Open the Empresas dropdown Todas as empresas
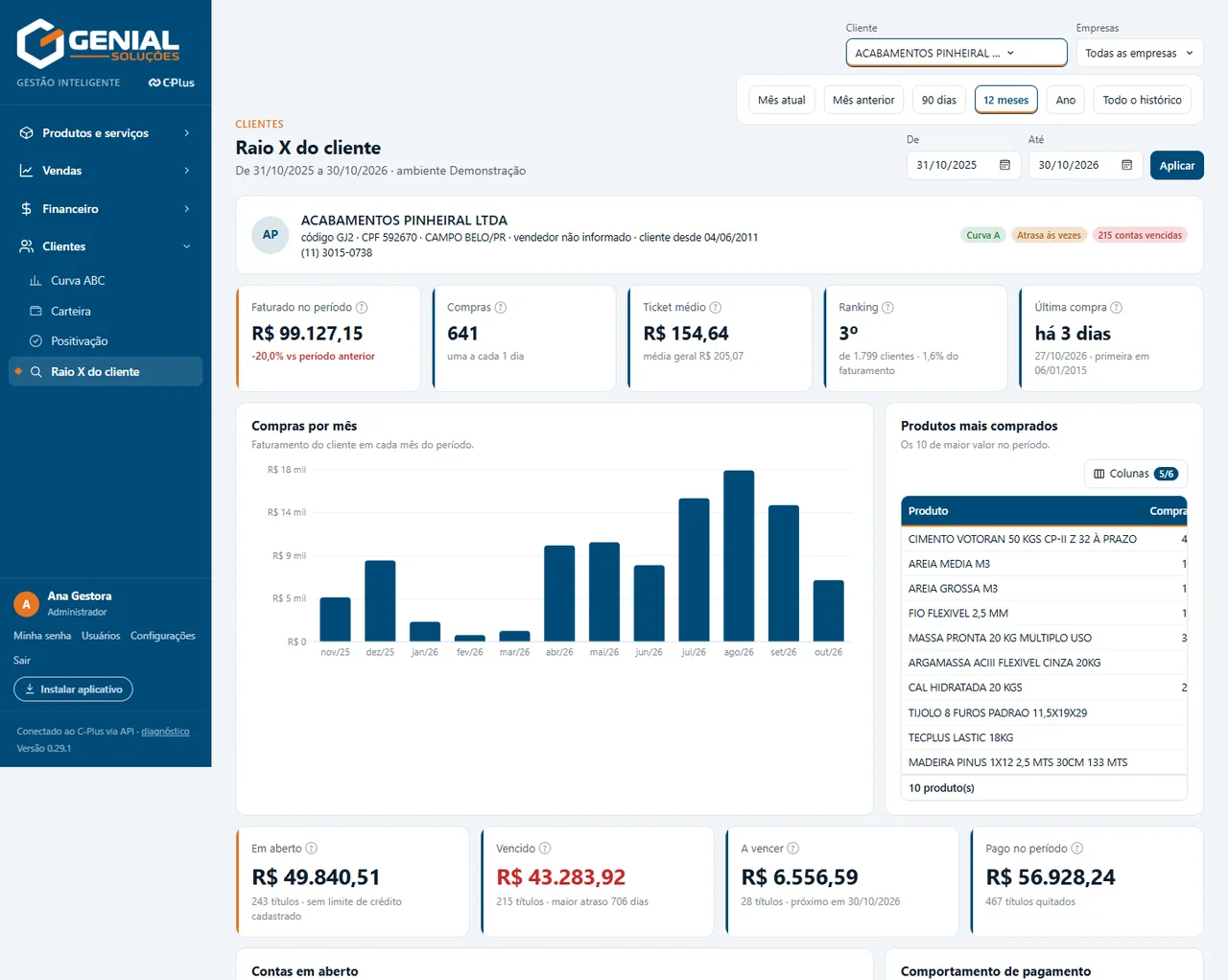This screenshot has height=980, width=1228. 1139,53
